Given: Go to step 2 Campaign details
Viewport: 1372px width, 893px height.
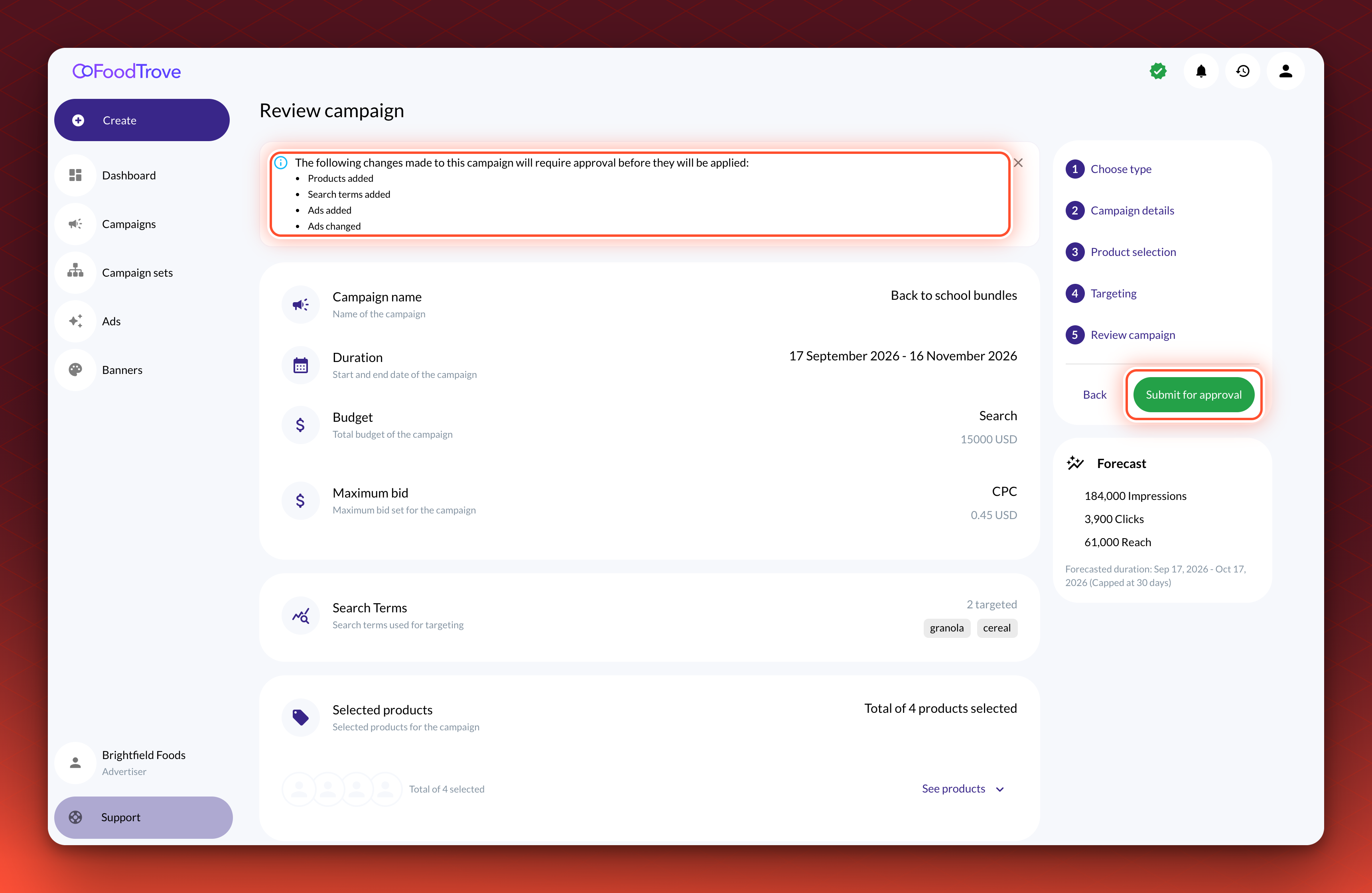Looking at the screenshot, I should point(1120,211).
